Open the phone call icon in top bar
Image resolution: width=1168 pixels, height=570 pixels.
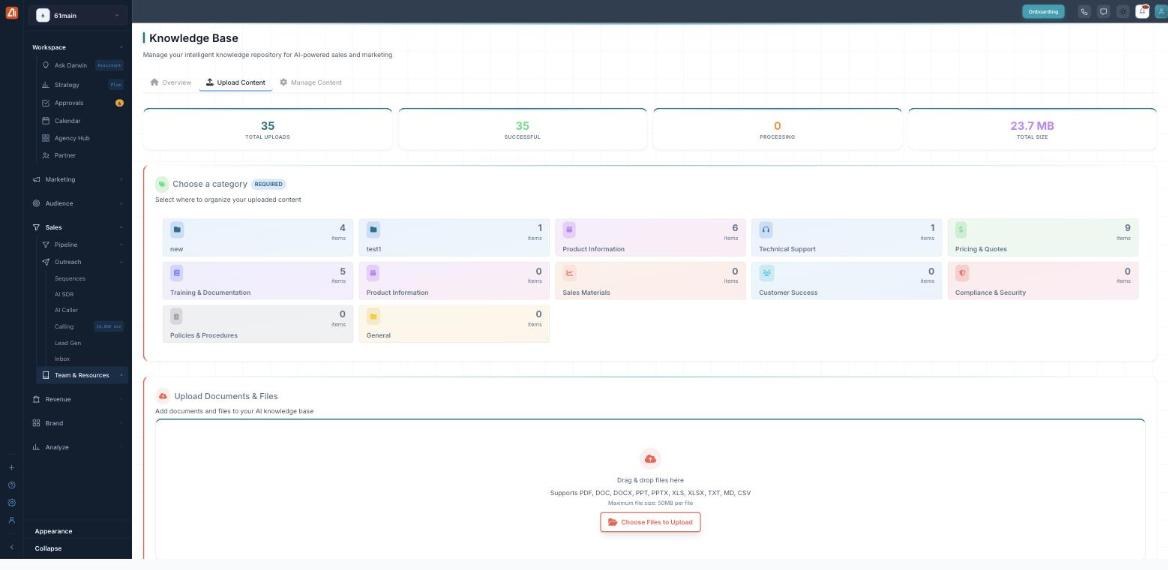pos(1084,11)
